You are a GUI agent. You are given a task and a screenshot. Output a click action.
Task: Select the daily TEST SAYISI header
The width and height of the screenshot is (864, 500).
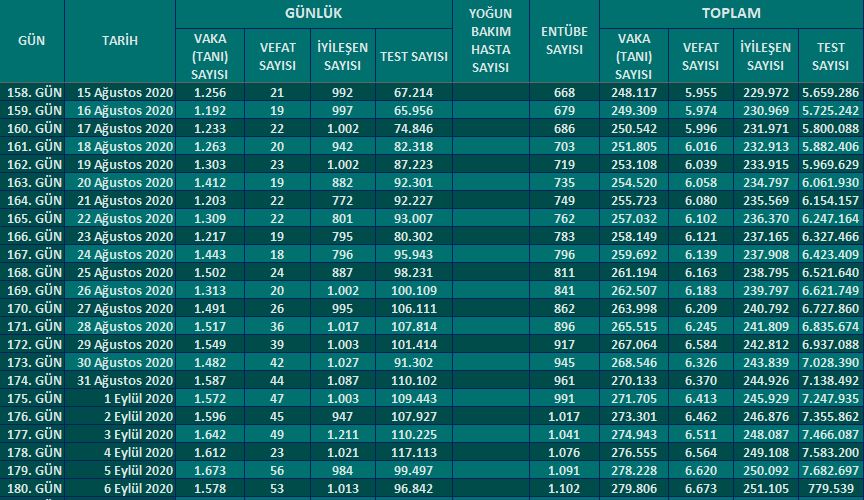414,56
